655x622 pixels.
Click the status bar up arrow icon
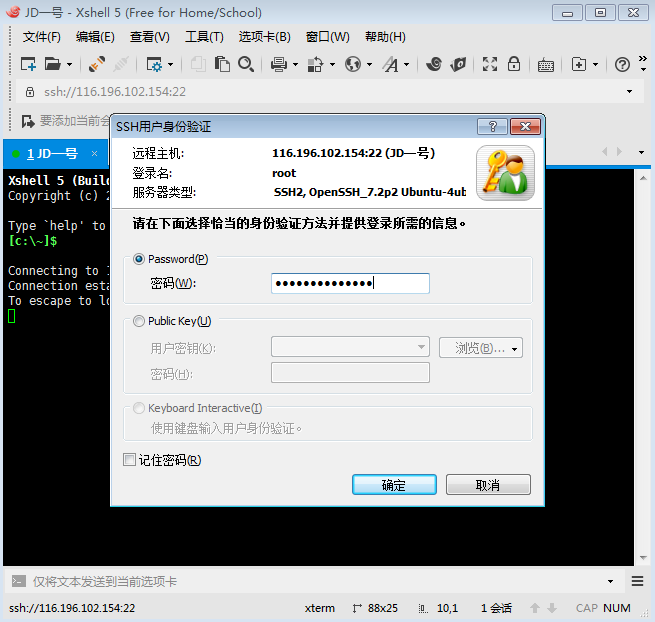tap(535, 608)
